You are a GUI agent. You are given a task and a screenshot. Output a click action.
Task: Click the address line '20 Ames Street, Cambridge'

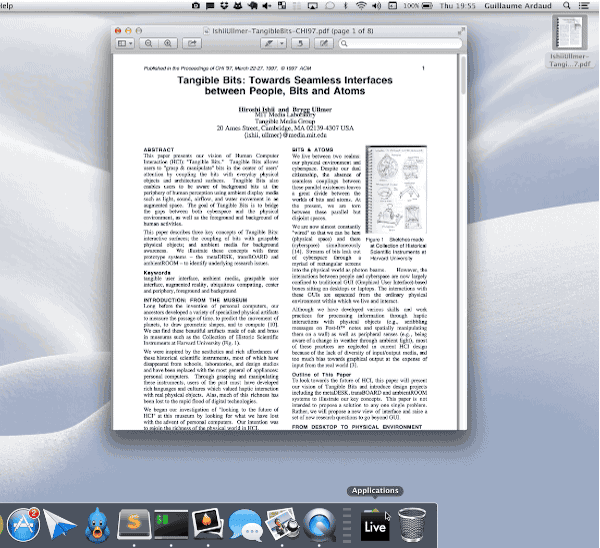[285, 128]
